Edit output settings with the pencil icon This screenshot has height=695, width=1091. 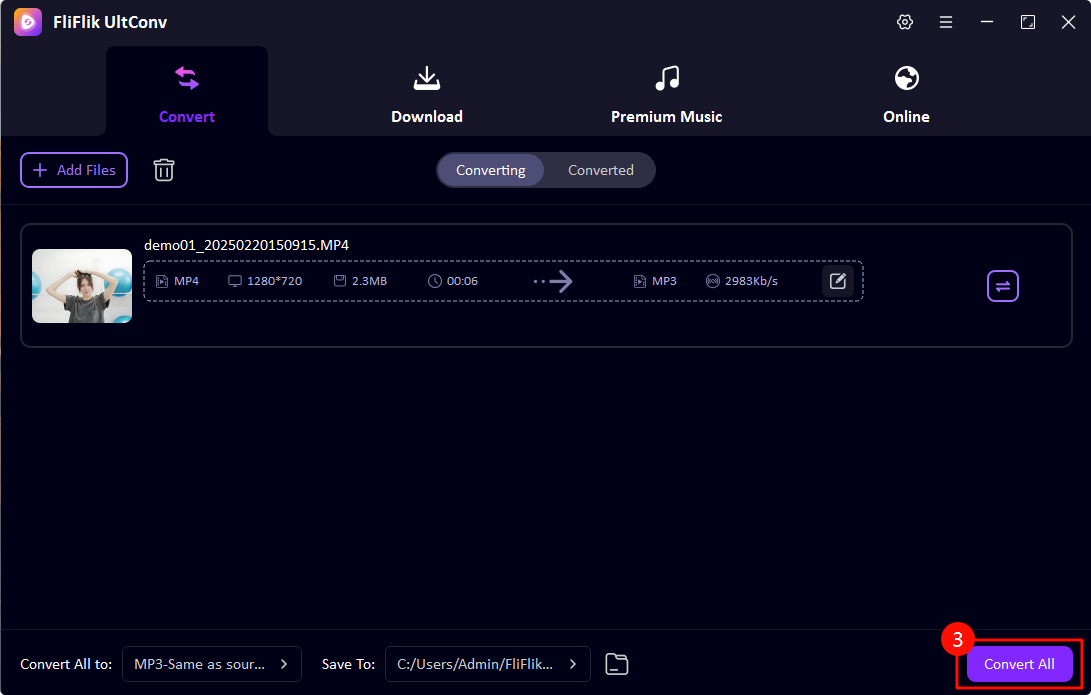(838, 281)
